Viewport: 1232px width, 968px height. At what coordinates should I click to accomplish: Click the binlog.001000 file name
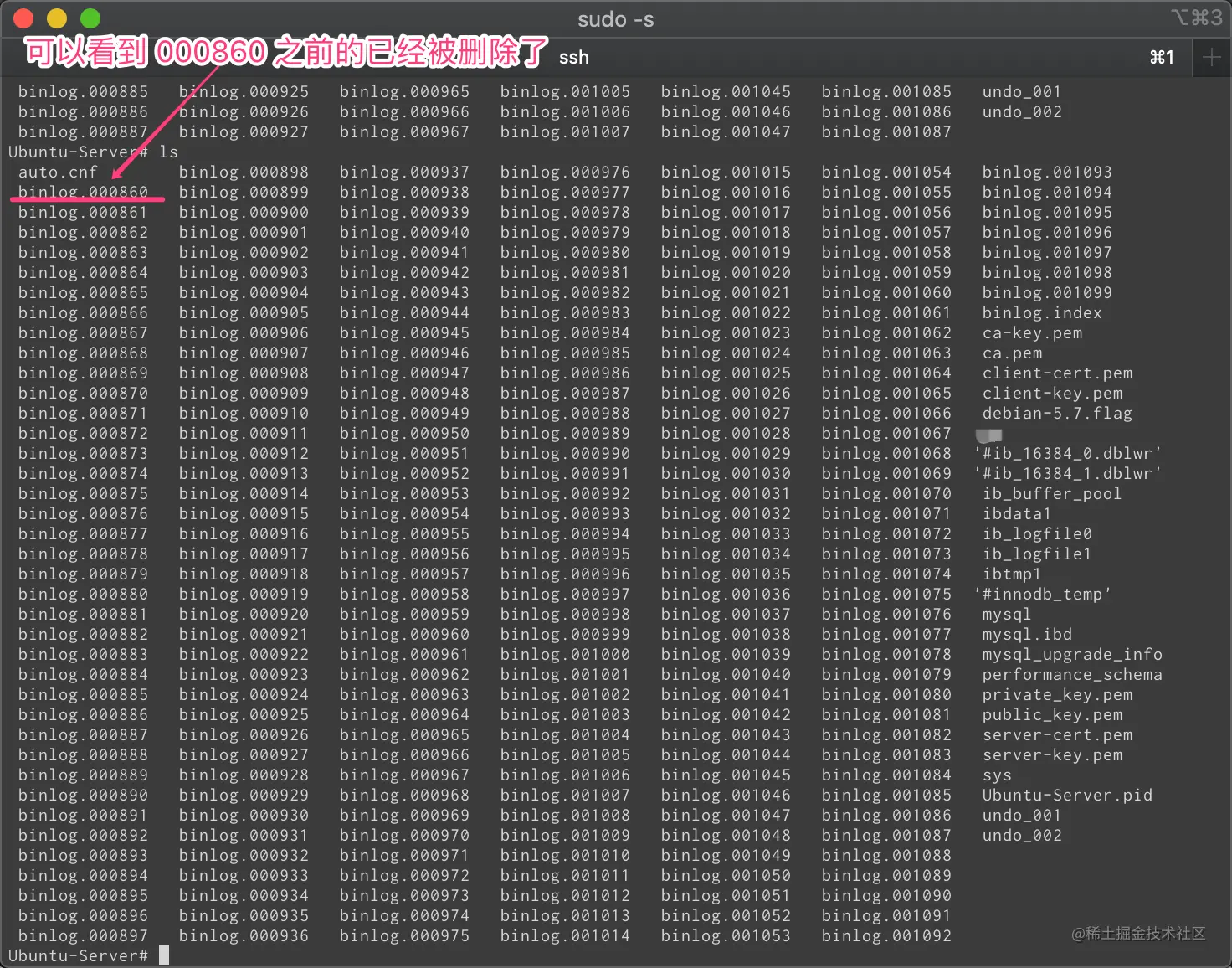(x=565, y=654)
